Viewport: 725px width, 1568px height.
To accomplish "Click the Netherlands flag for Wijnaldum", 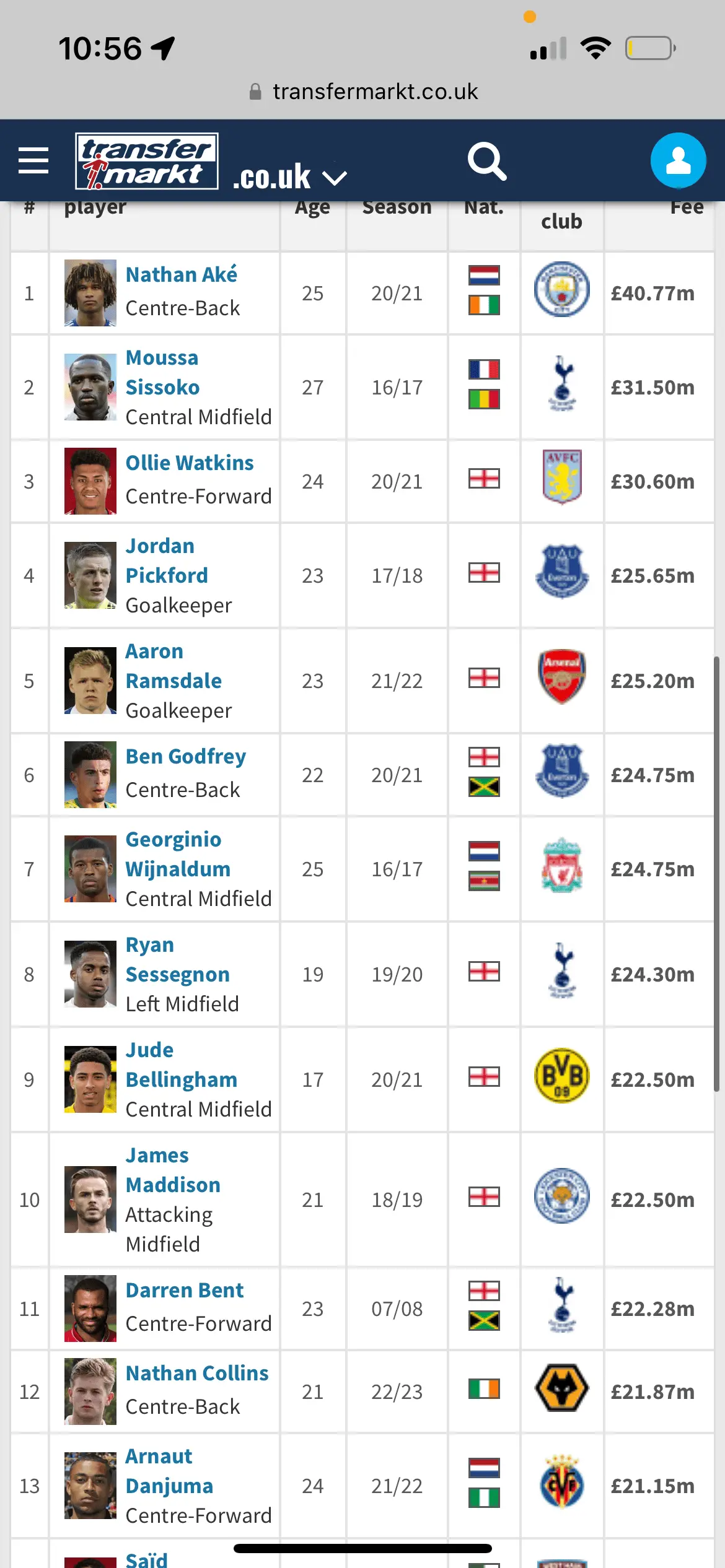I will point(484,852).
